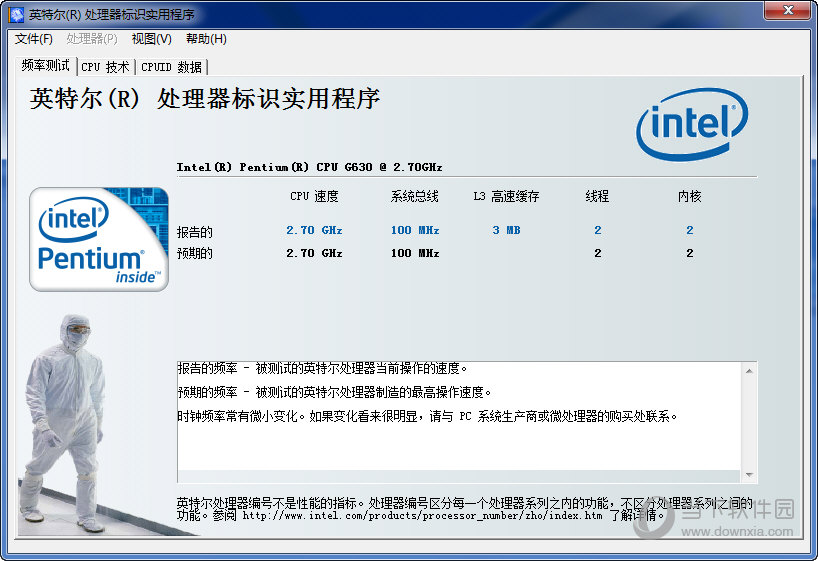The image size is (818, 561).
Task: Click the expected 100 MHz bus value in black
Action: click(415, 253)
